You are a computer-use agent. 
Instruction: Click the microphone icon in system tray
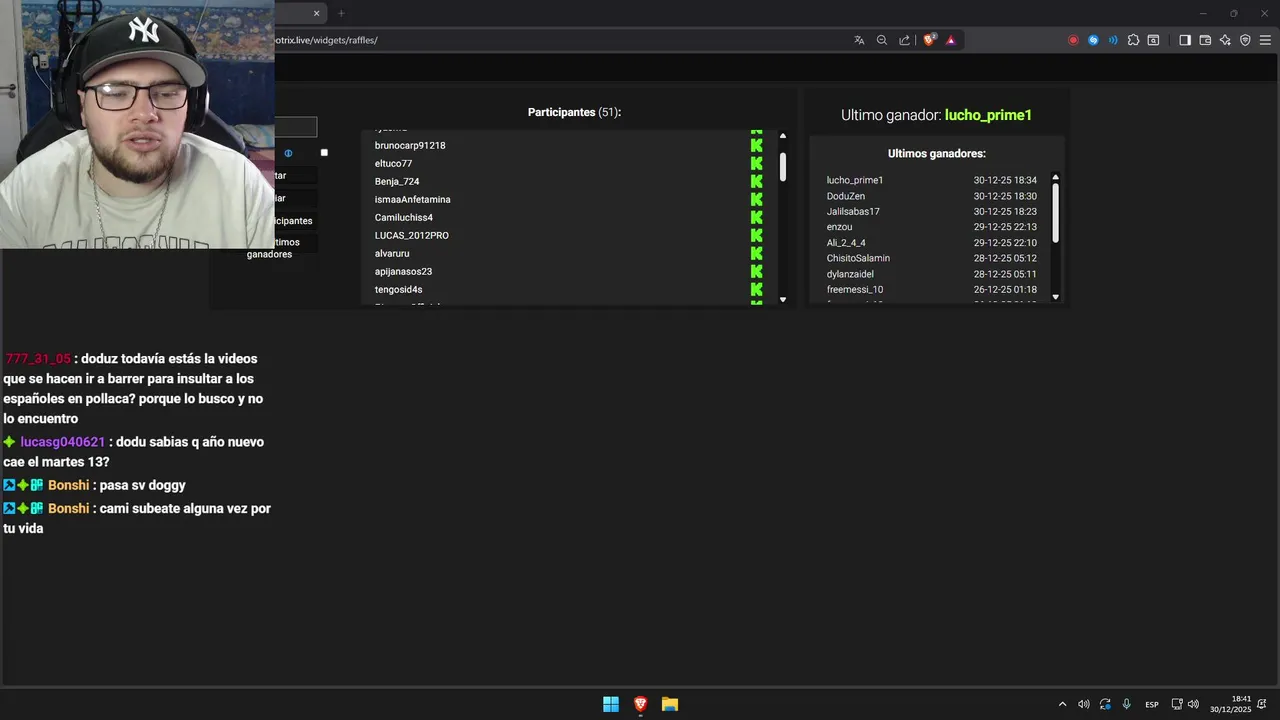coord(1127,704)
